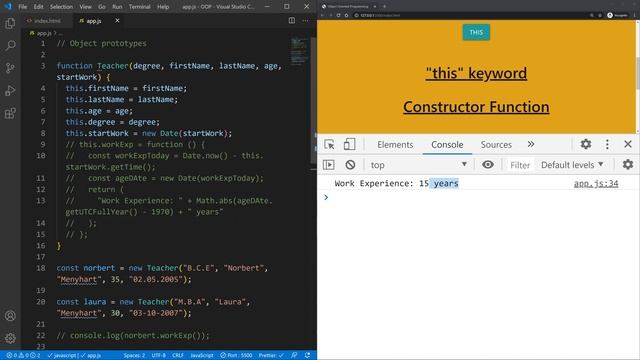This screenshot has width=640, height=360.
Task: Reload the page in the browser
Action: (338, 15)
